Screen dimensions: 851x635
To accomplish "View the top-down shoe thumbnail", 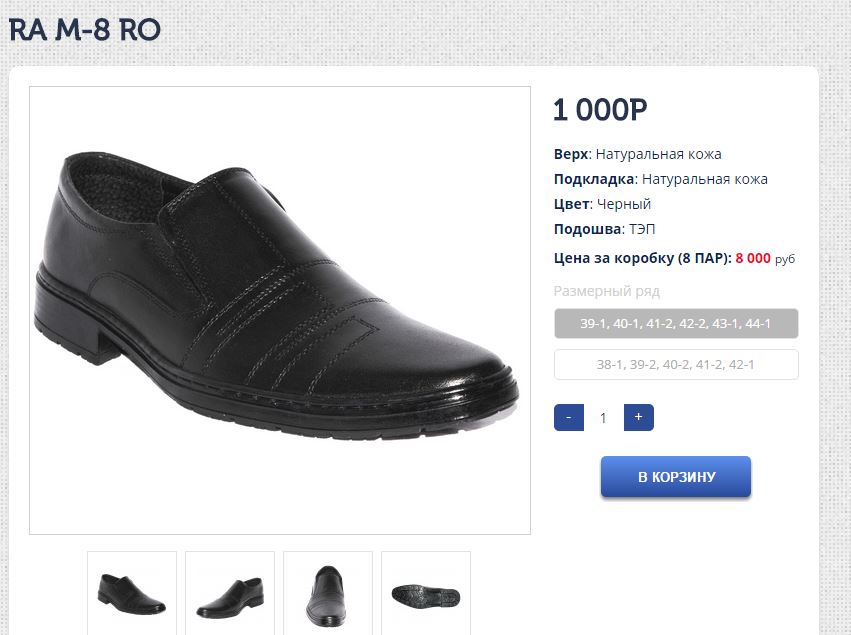I will tap(328, 592).
